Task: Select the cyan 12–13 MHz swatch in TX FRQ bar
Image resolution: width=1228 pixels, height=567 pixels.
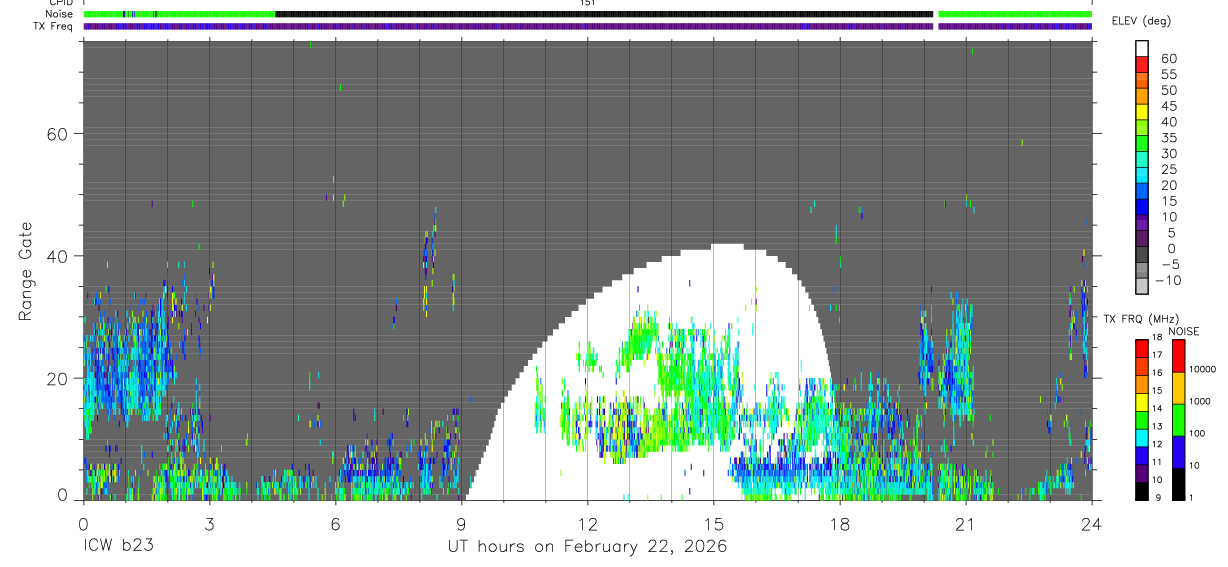Action: pos(1142,438)
